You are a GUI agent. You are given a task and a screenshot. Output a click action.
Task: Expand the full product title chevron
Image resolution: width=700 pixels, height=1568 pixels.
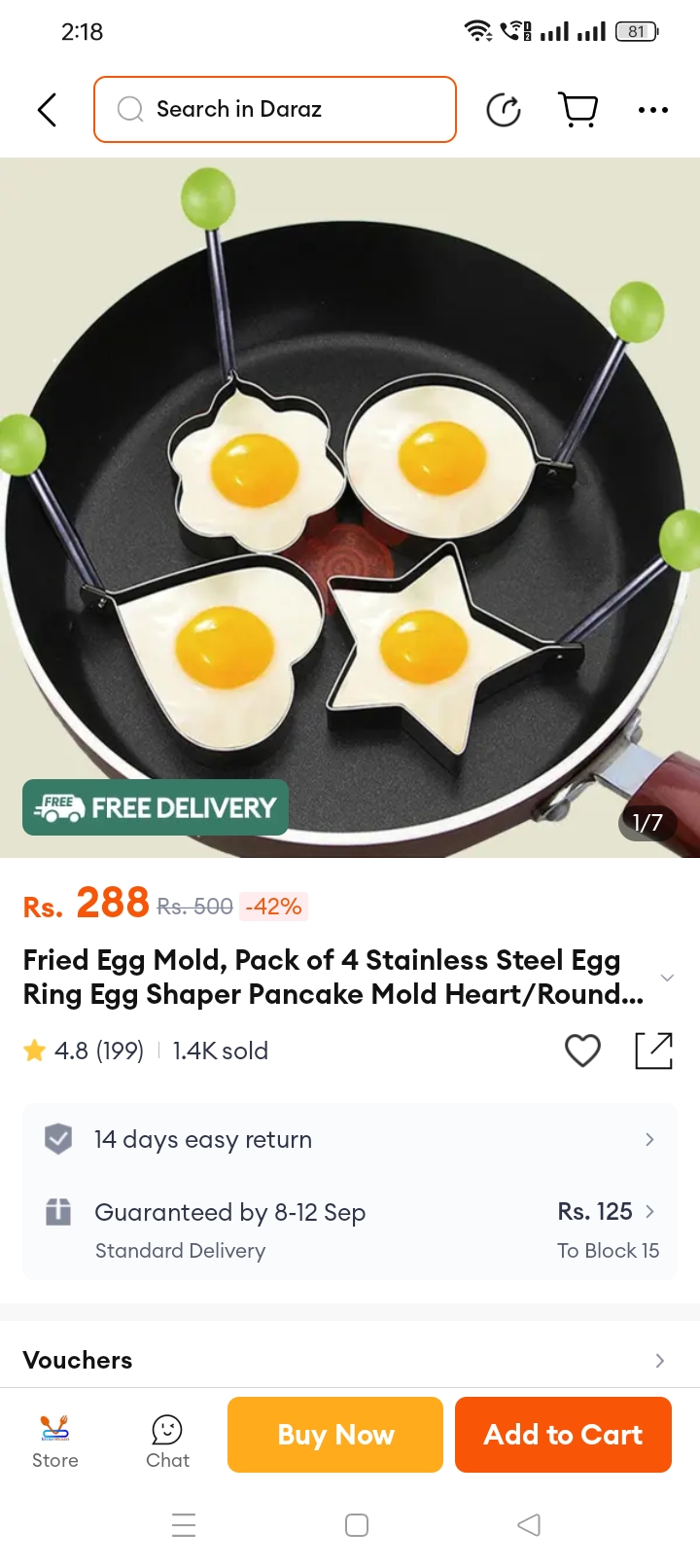667,978
